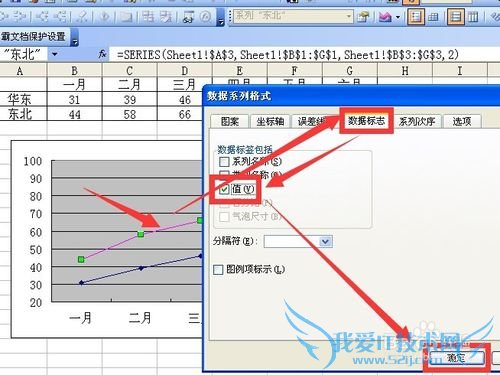Click the 一月 chart category axis label

point(80,318)
